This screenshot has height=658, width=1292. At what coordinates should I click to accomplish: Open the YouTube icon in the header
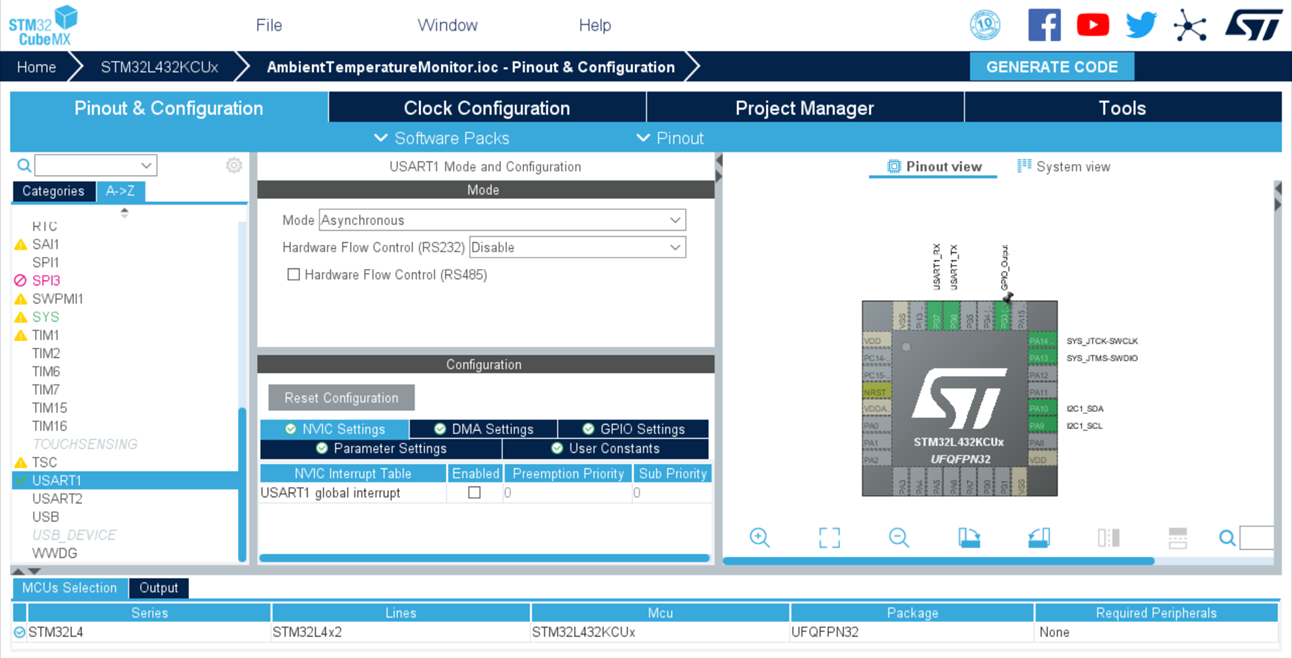click(x=1093, y=25)
